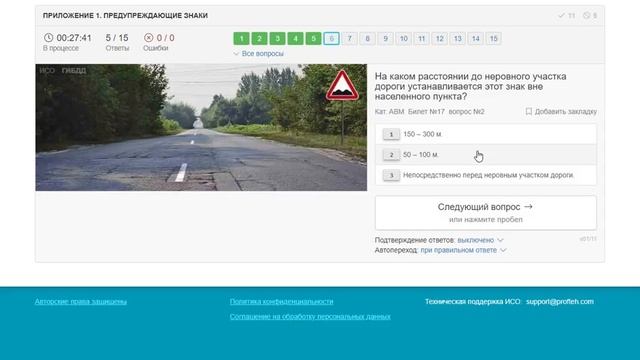Jump to question 7
640x360 pixels.
pyautogui.click(x=349, y=38)
